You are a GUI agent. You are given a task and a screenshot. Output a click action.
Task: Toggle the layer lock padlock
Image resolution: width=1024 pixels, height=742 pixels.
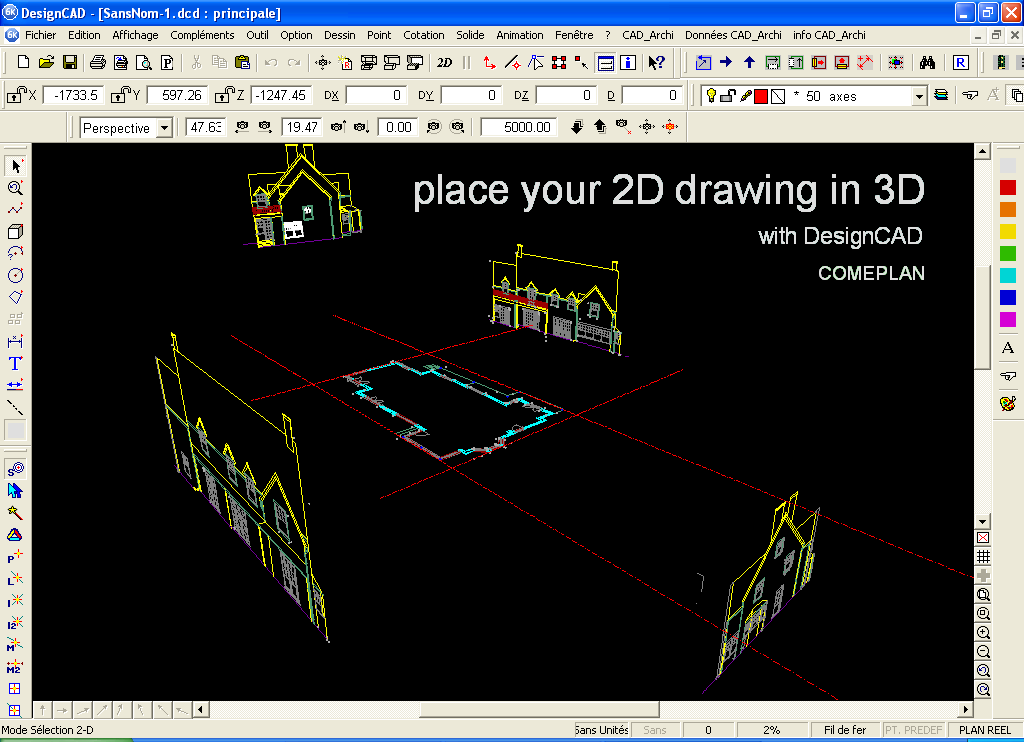tap(728, 96)
